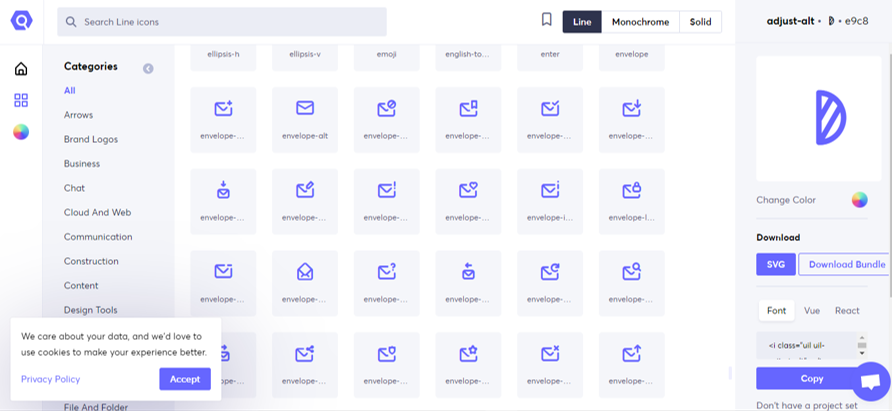Filter by Communication category

98,237
